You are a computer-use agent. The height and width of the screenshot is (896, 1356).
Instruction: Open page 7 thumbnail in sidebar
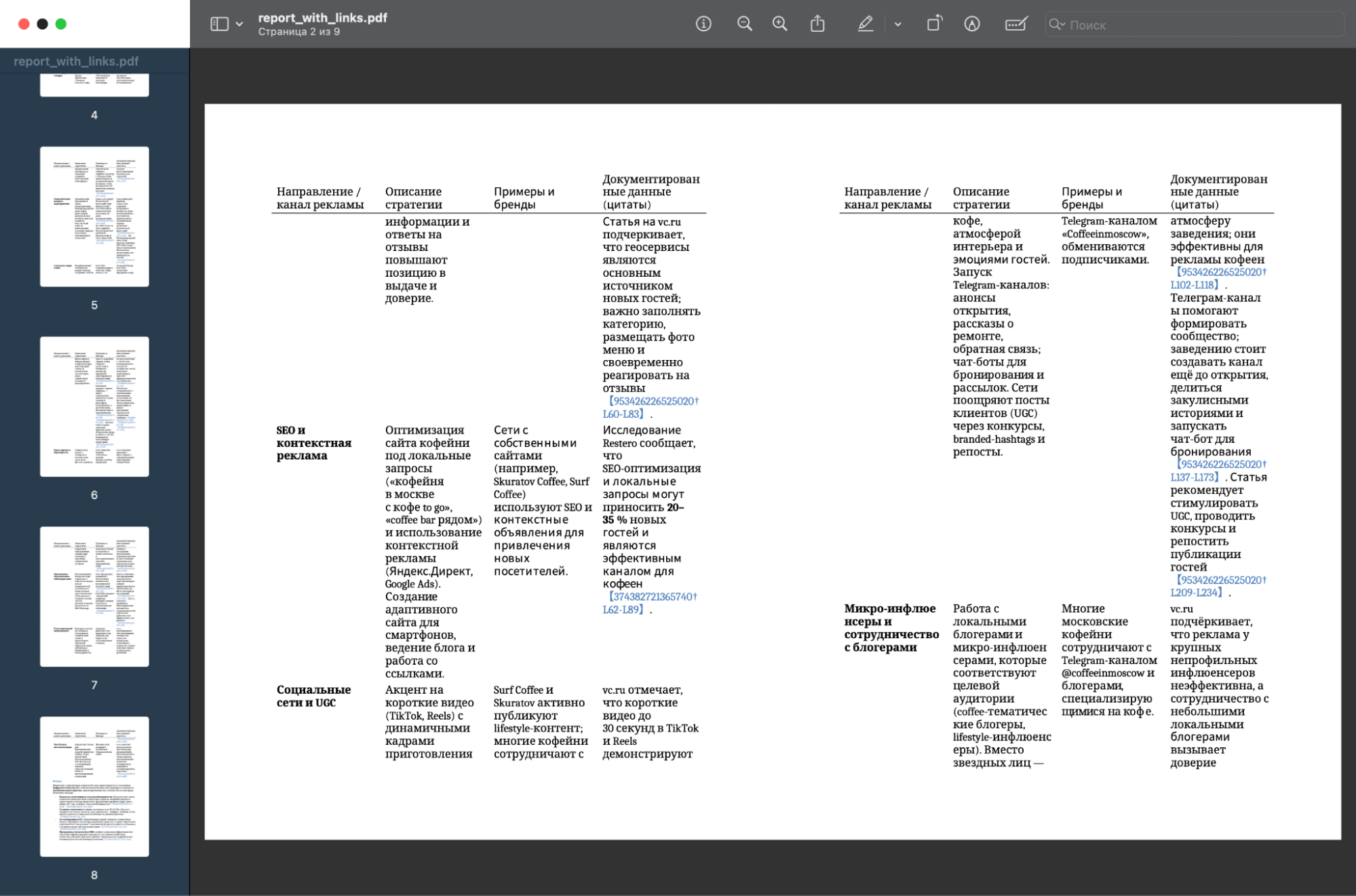[x=94, y=596]
